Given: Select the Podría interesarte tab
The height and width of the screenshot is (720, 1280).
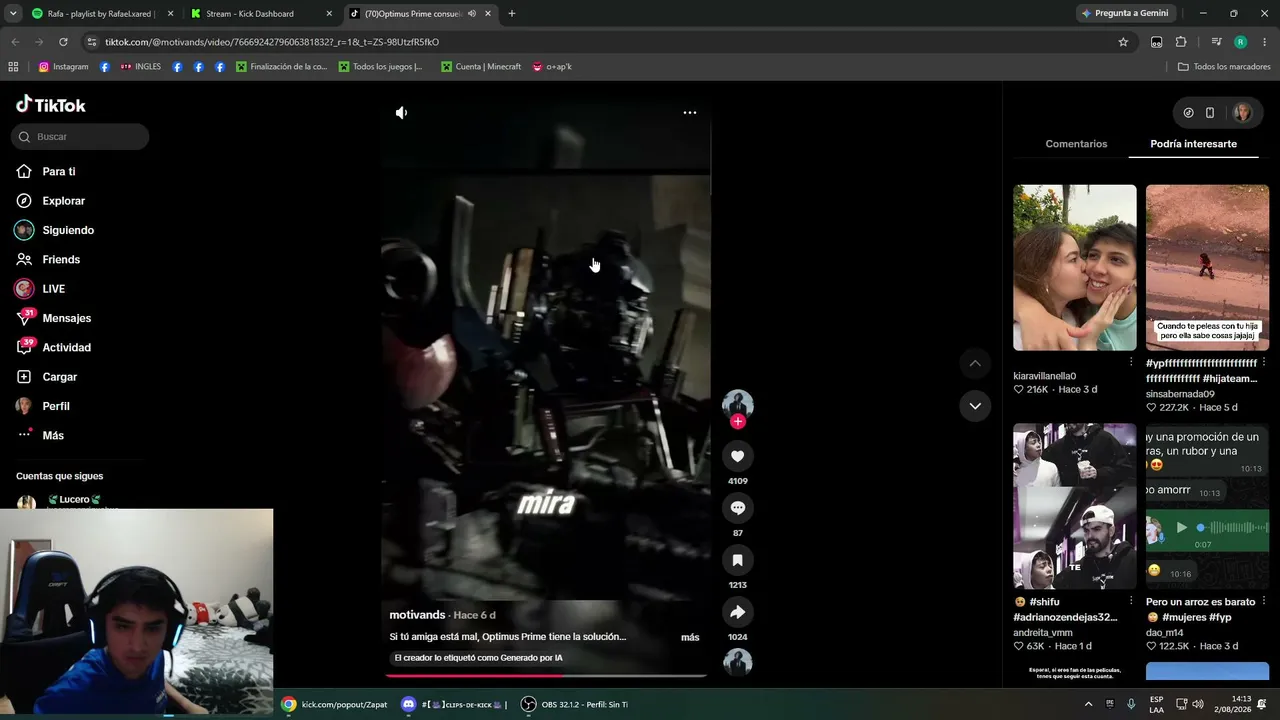Looking at the screenshot, I should point(1193,144).
